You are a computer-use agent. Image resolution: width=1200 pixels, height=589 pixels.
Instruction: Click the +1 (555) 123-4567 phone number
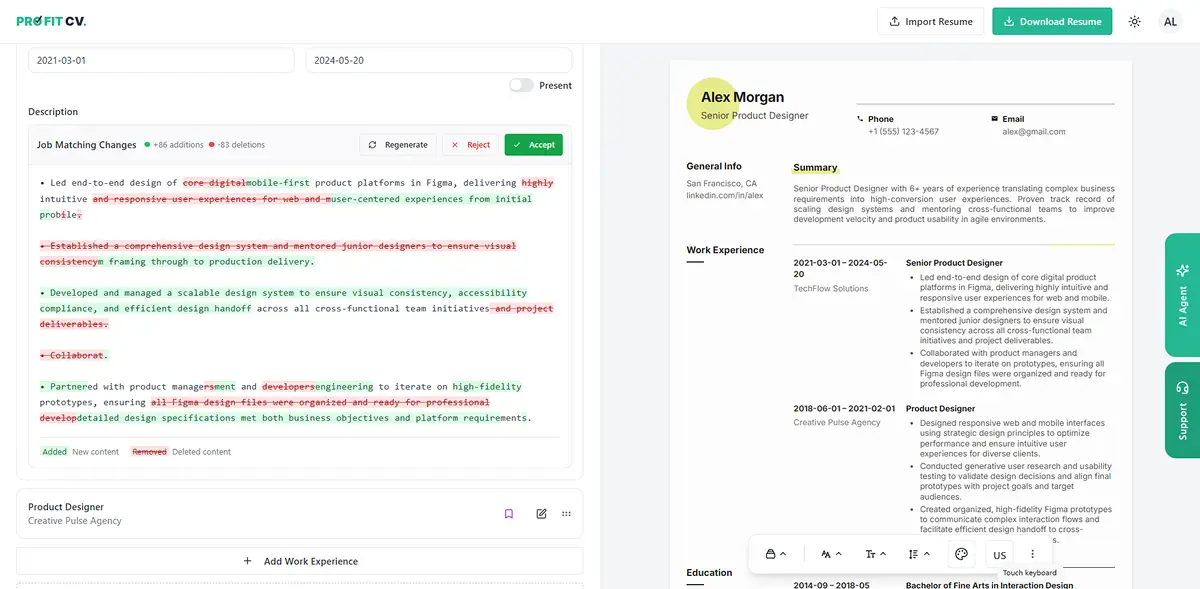(x=903, y=132)
